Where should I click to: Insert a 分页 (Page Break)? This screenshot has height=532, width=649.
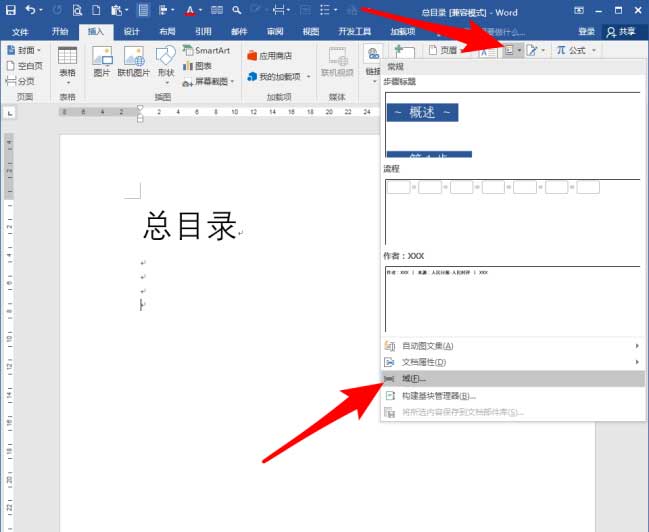click(20, 81)
